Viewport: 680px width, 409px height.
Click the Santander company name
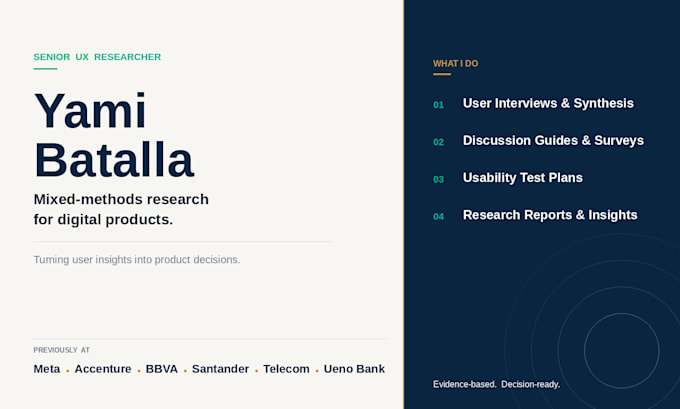(220, 369)
